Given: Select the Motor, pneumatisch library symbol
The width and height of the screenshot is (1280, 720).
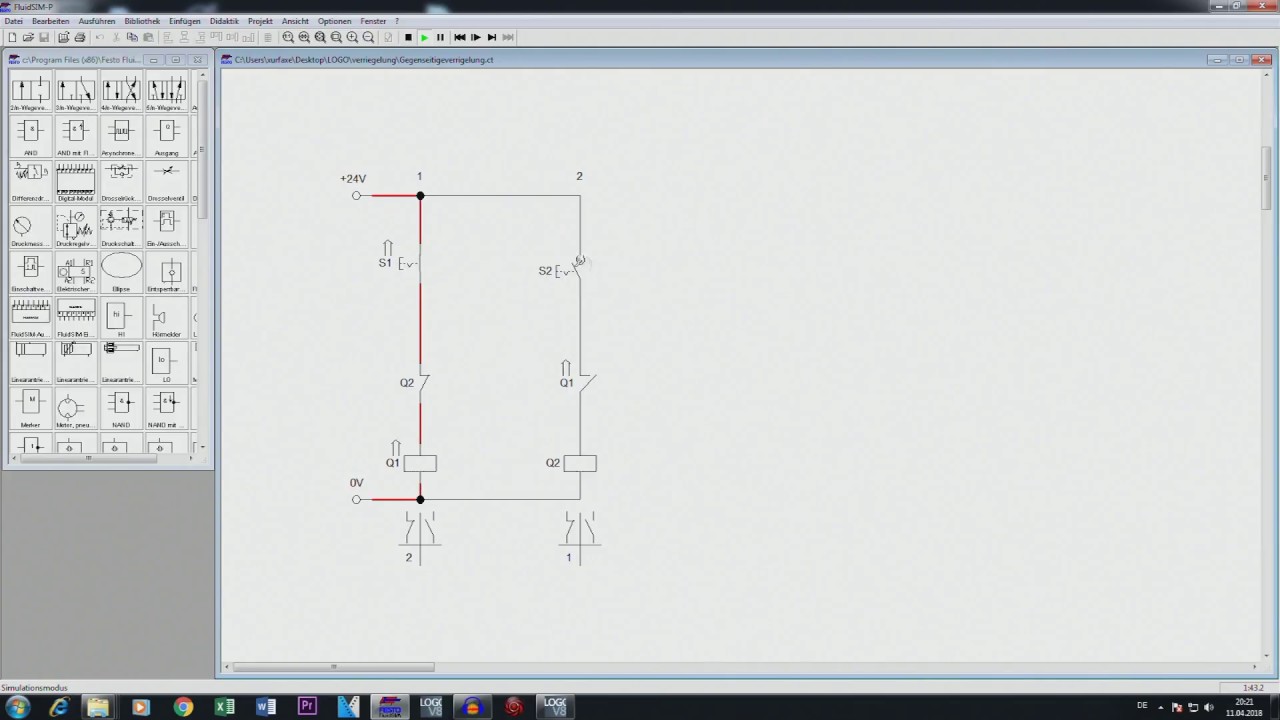Looking at the screenshot, I should pyautogui.click(x=75, y=410).
